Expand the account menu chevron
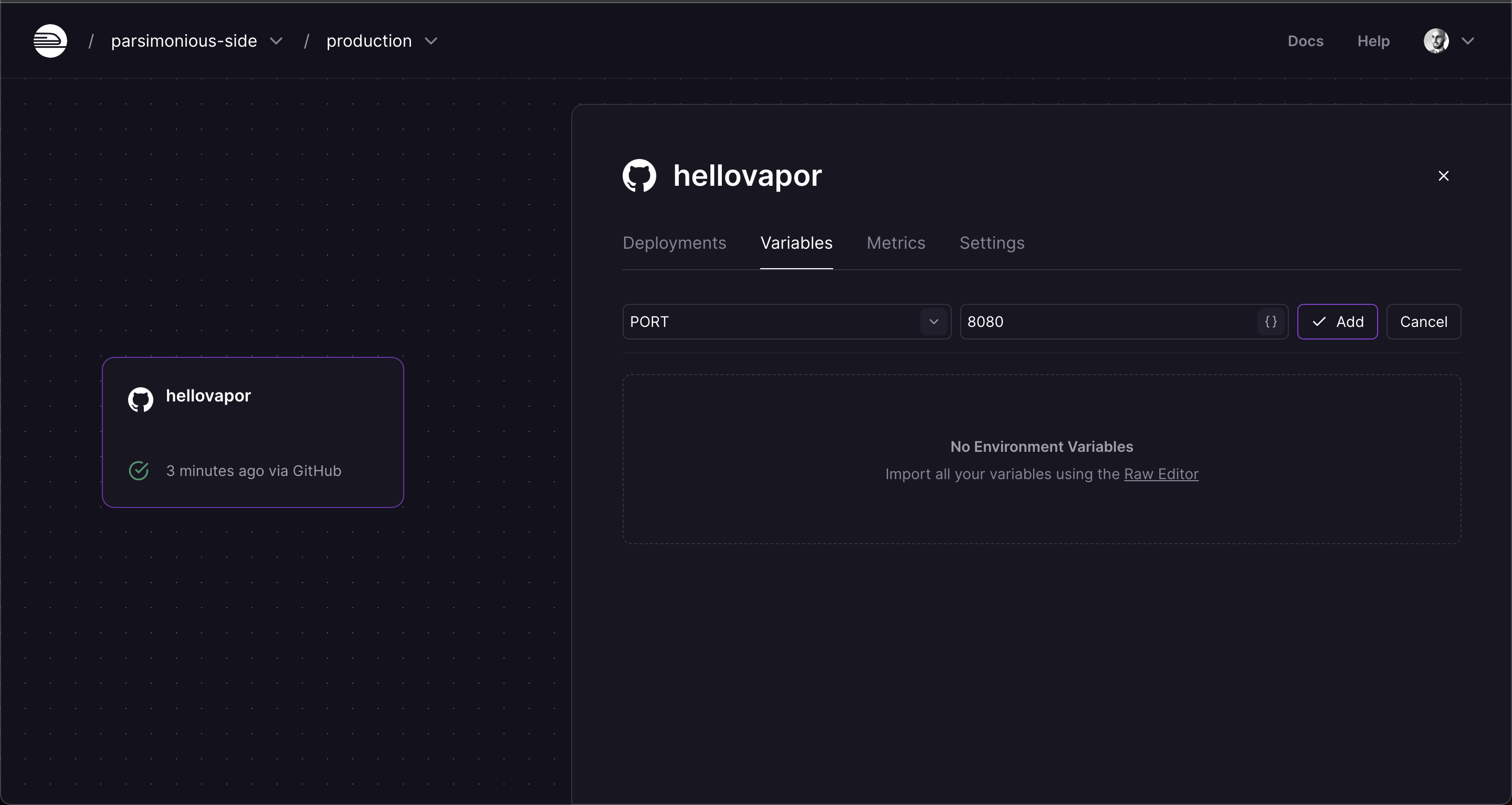 [x=1468, y=41]
